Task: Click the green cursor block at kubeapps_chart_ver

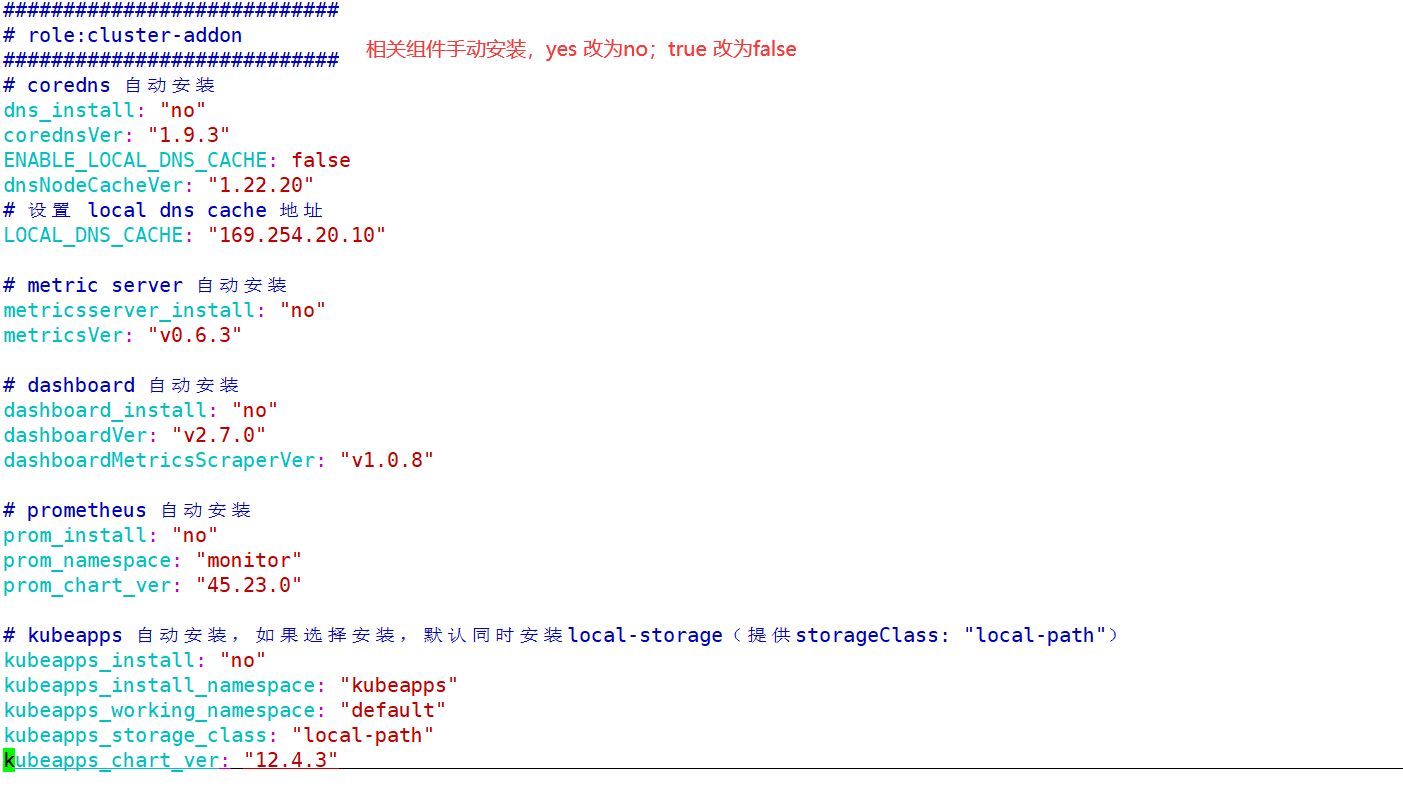Action: click(x=9, y=760)
